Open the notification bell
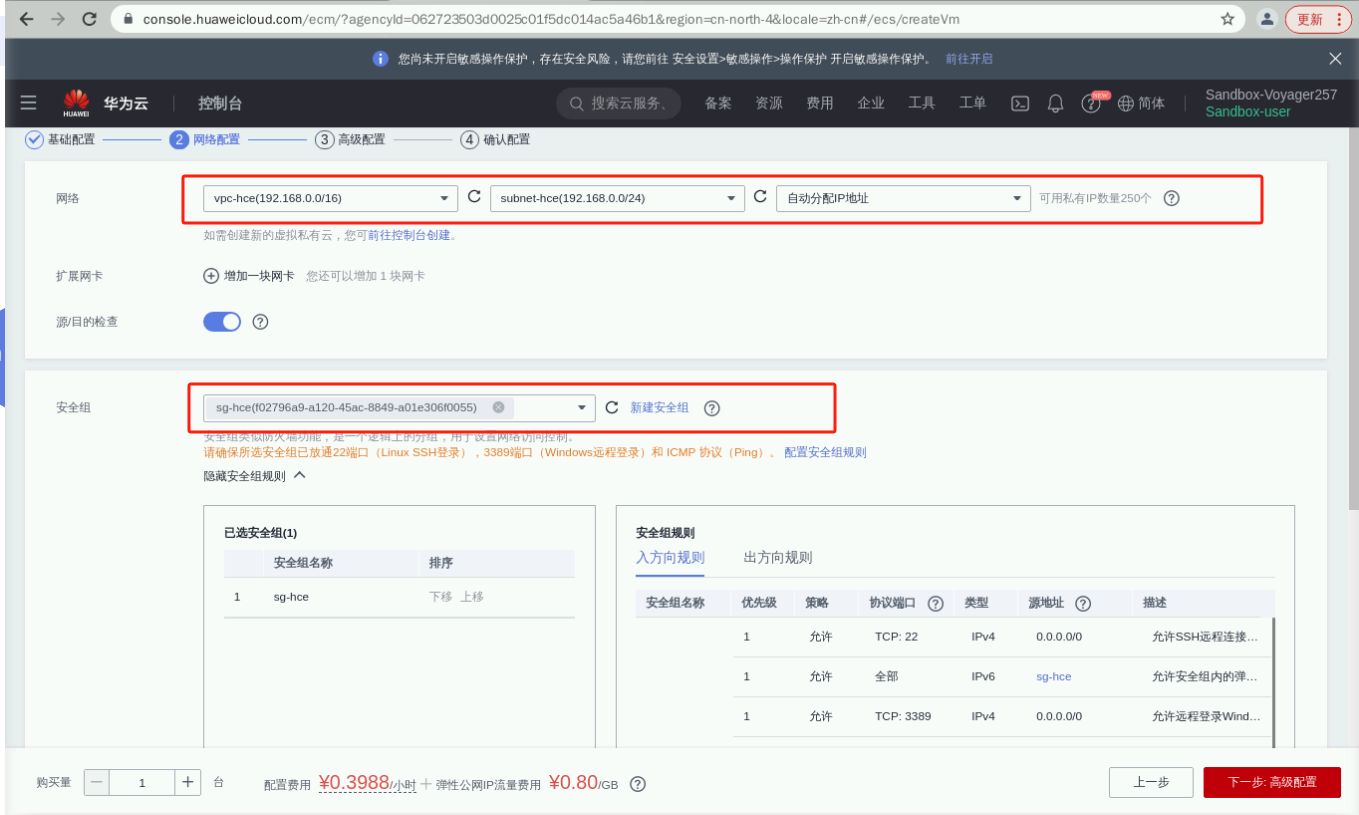 coord(1055,102)
